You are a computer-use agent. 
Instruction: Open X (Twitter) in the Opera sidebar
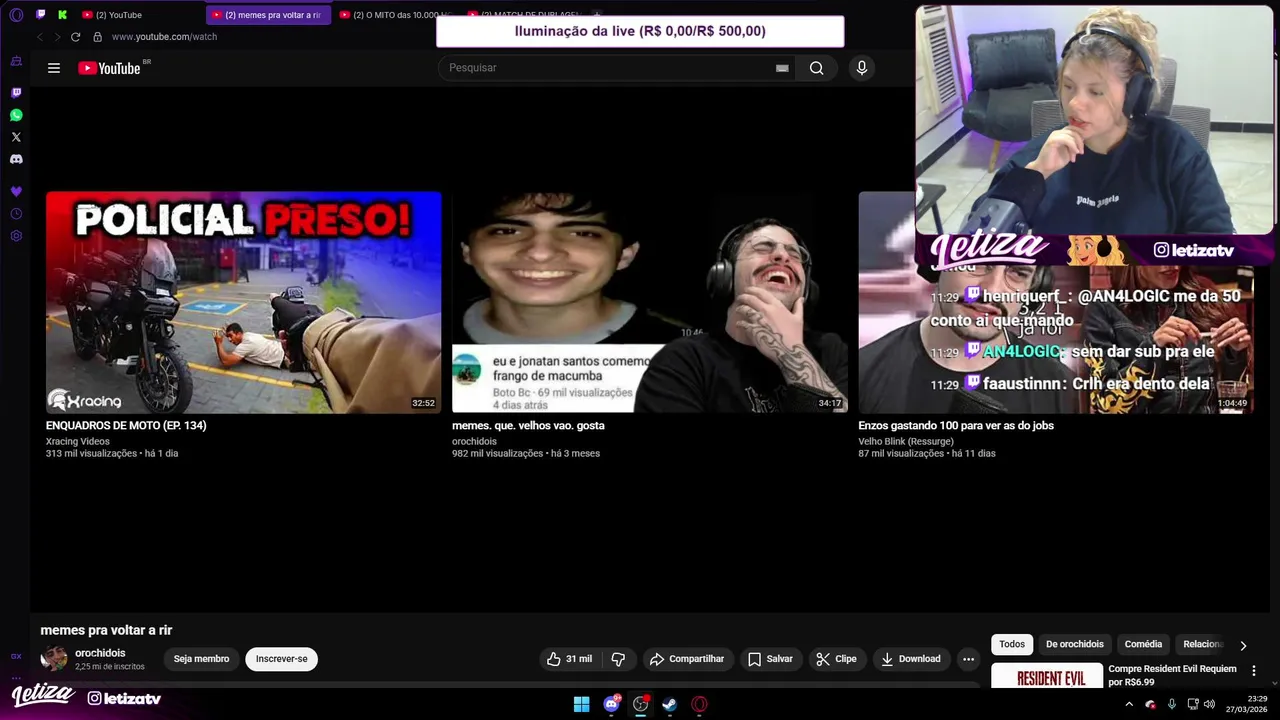tap(16, 137)
